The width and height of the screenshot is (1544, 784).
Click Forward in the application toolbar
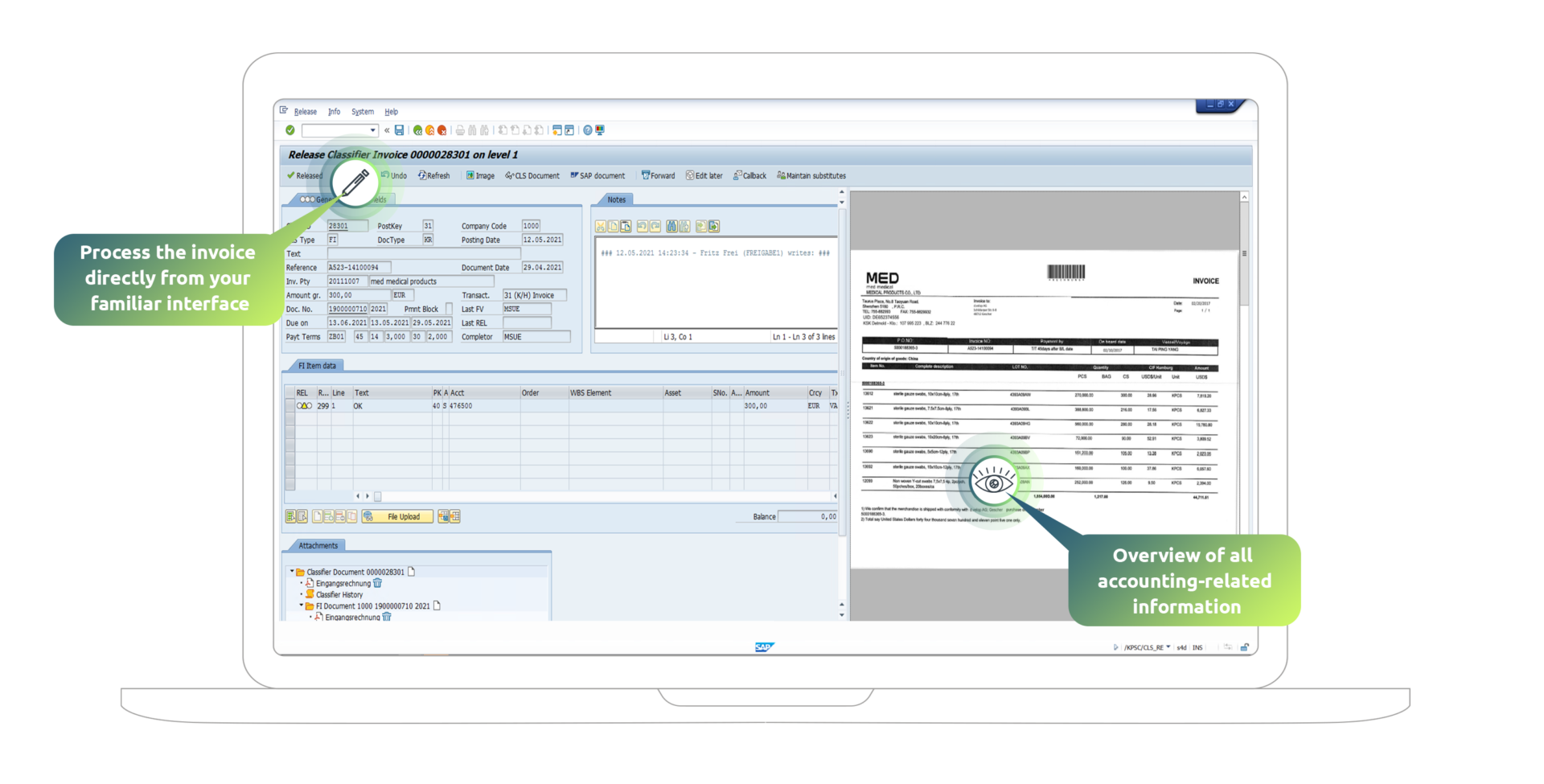659,175
